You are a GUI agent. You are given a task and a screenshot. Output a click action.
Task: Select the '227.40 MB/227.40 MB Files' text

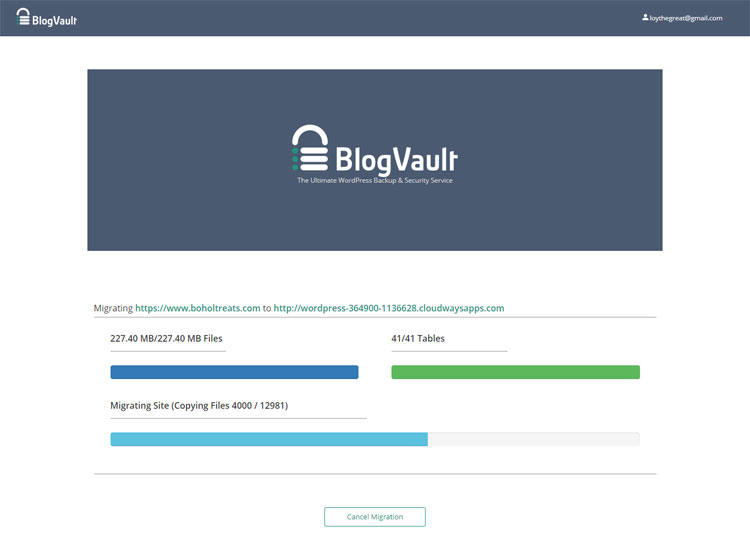pos(166,338)
